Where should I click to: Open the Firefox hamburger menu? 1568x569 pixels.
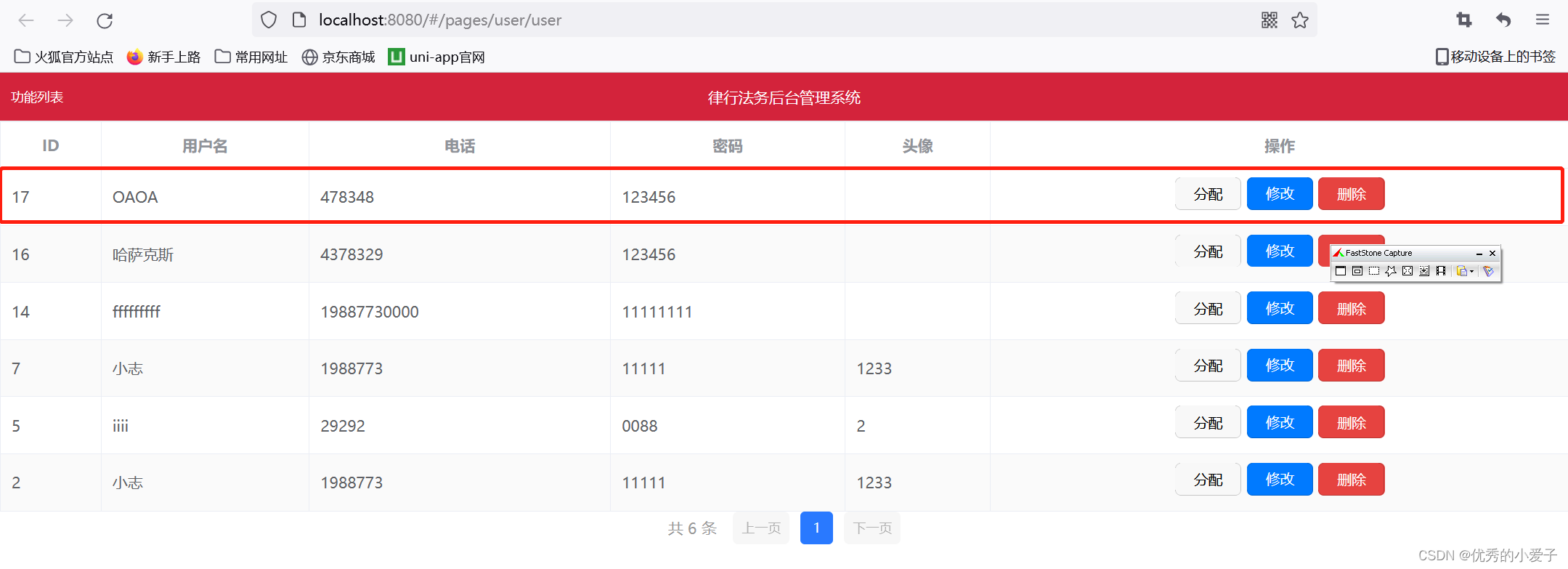(1543, 20)
